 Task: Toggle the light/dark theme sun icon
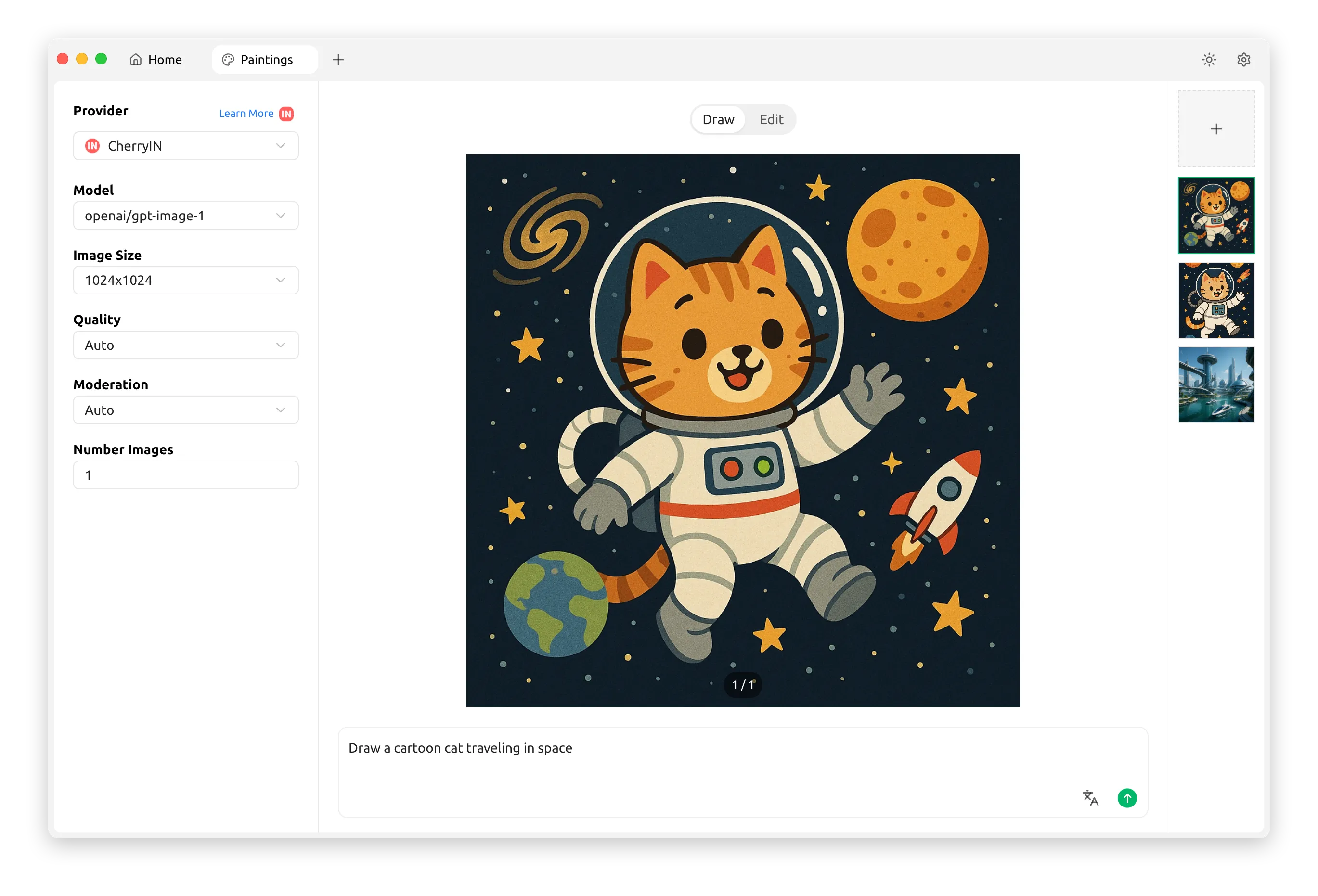pos(1209,60)
